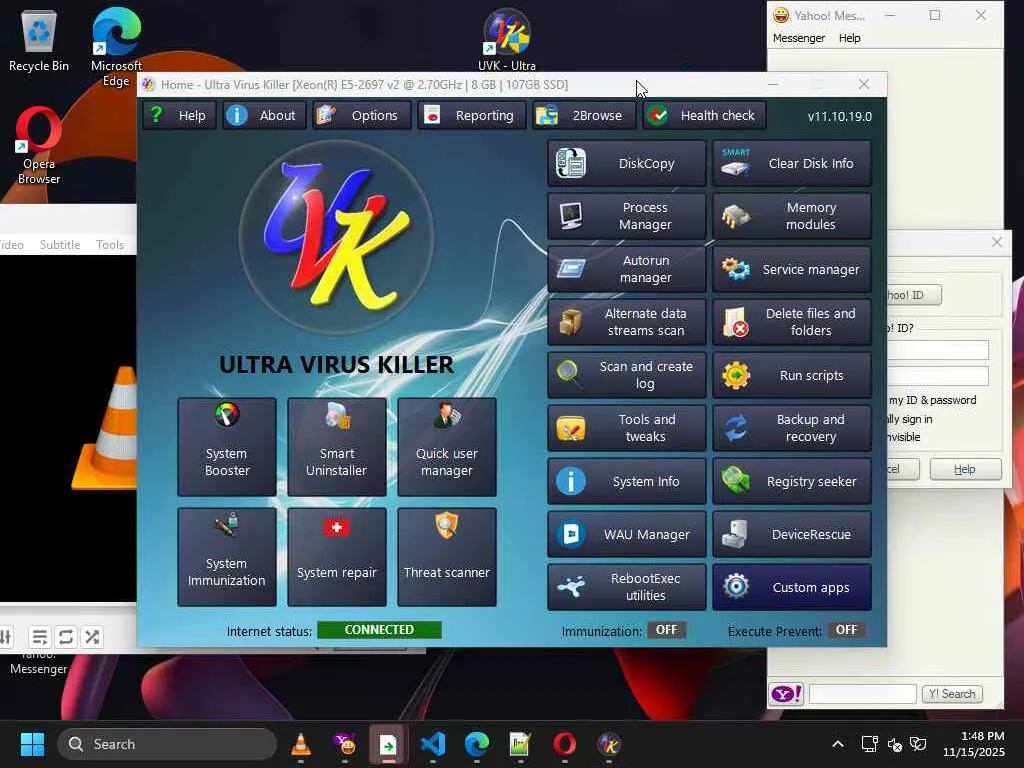
Task: Open Run scripts tool
Action: pos(792,376)
